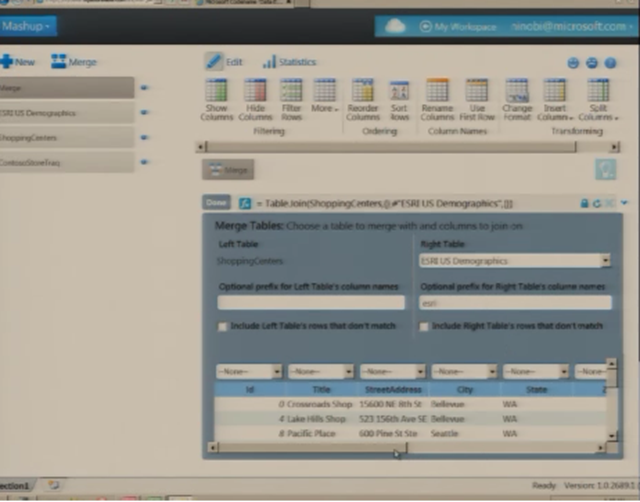Click the Reorder Columns icon
The width and height of the screenshot is (640, 502).
click(363, 90)
